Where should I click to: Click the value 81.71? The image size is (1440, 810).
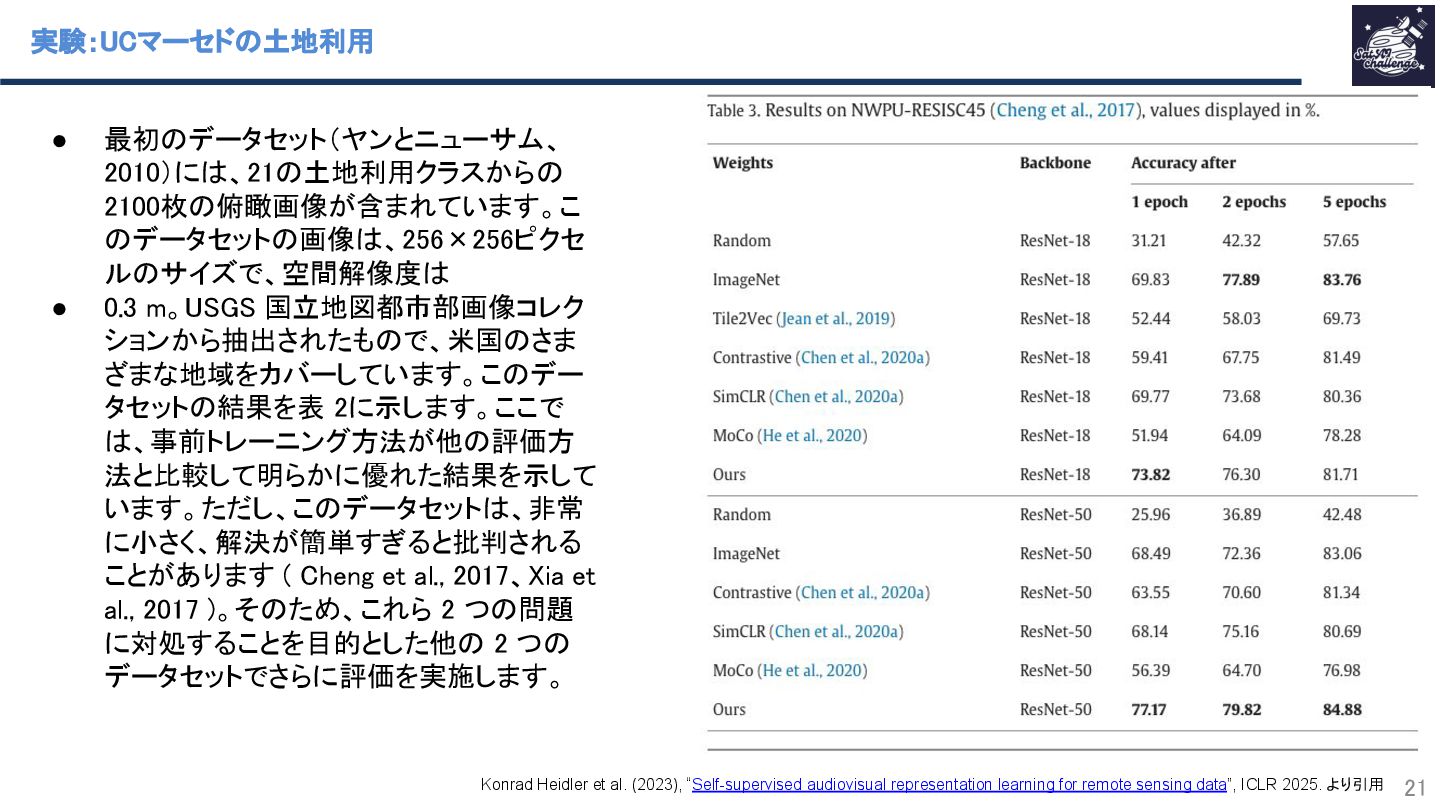point(1342,475)
